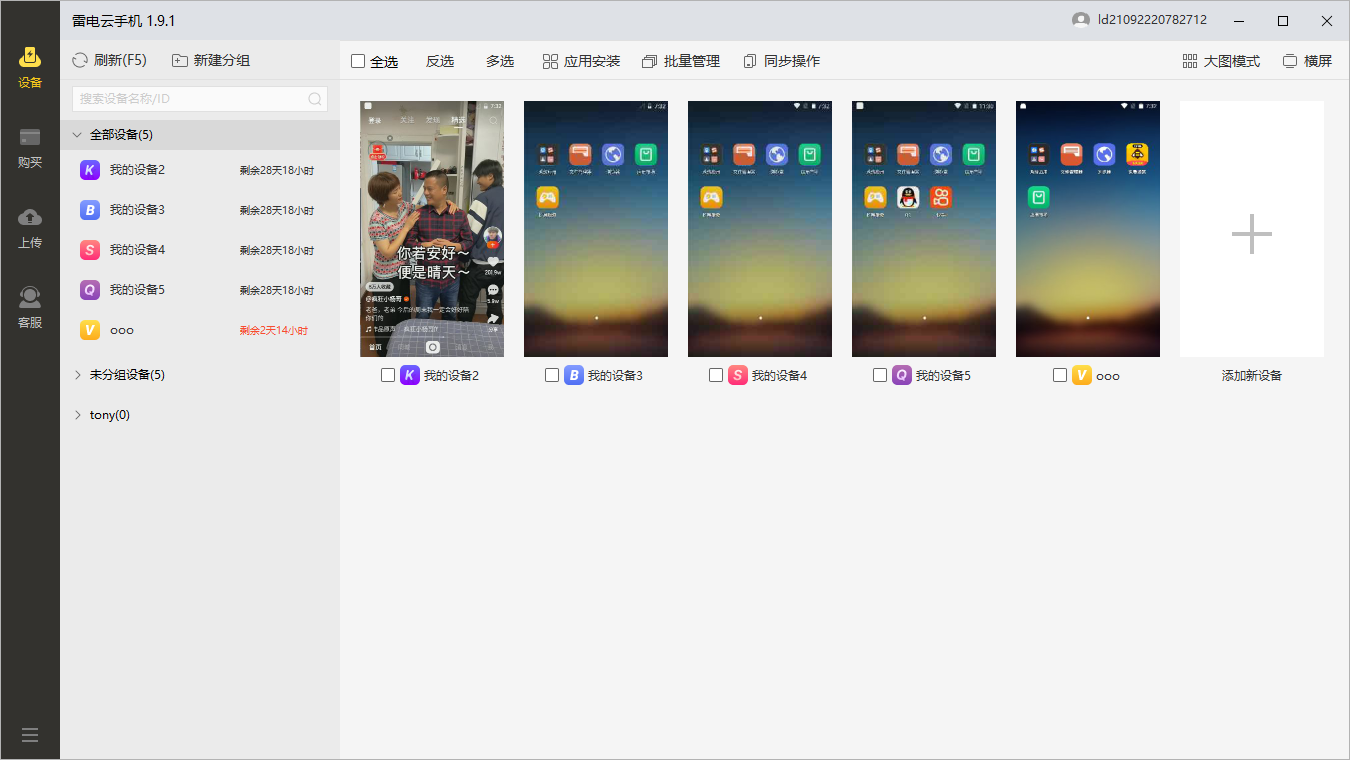Click the pink S icon in device list
The width and height of the screenshot is (1350, 760).
coord(90,250)
